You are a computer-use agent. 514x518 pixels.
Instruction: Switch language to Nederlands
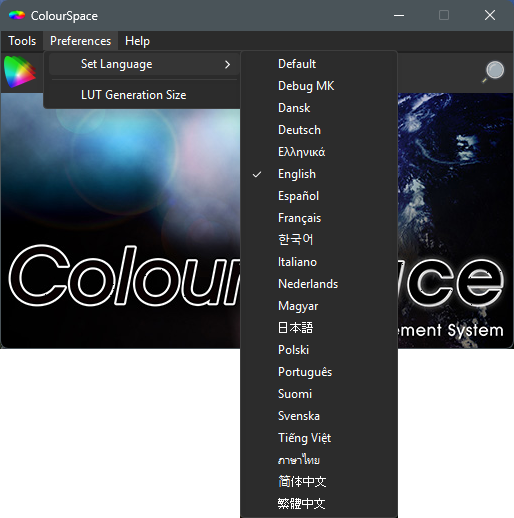319,284
